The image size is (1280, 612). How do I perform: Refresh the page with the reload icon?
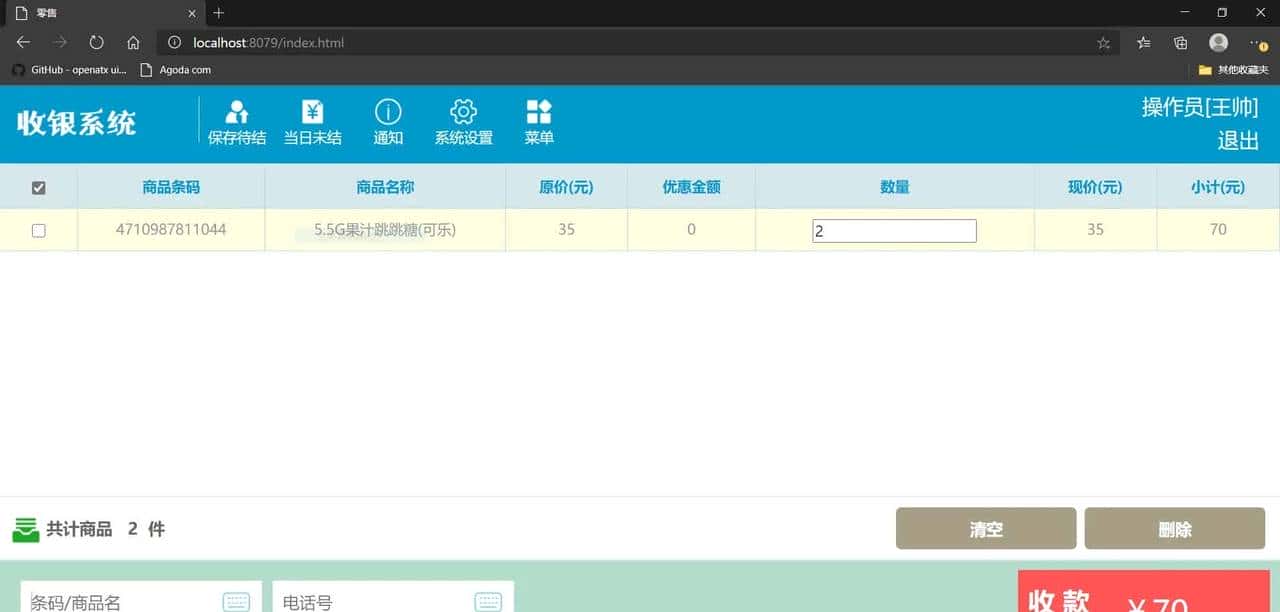pyautogui.click(x=95, y=42)
